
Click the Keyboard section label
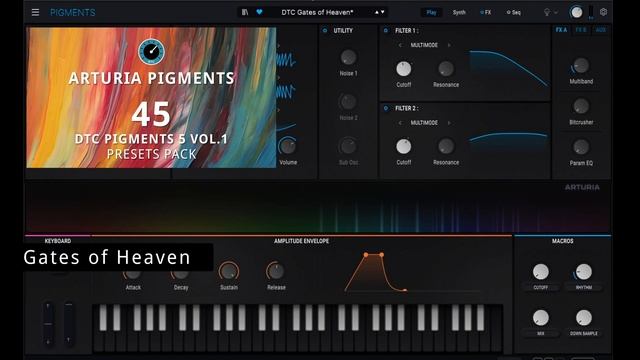[x=58, y=241]
